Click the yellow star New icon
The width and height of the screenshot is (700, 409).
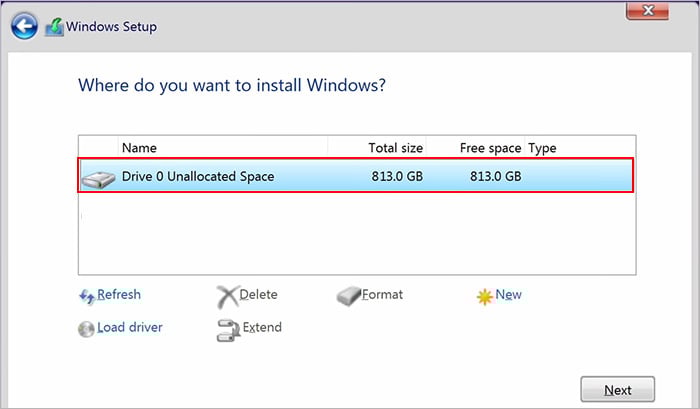click(485, 296)
